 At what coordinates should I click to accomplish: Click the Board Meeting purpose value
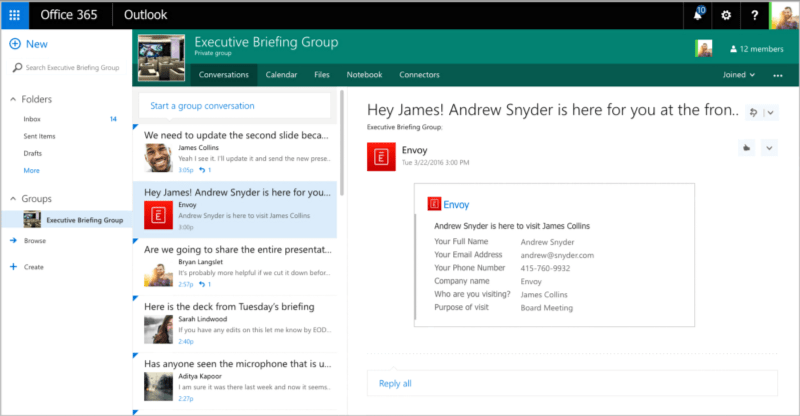pos(546,308)
